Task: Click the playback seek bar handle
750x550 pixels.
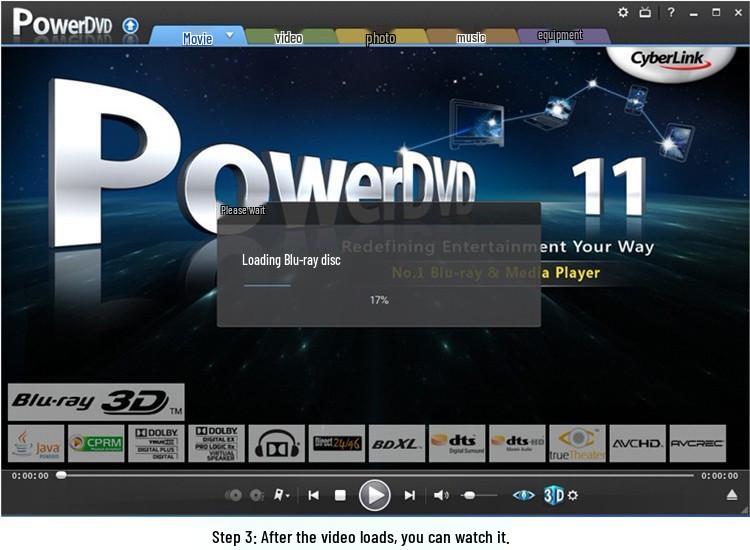Action: pos(61,475)
